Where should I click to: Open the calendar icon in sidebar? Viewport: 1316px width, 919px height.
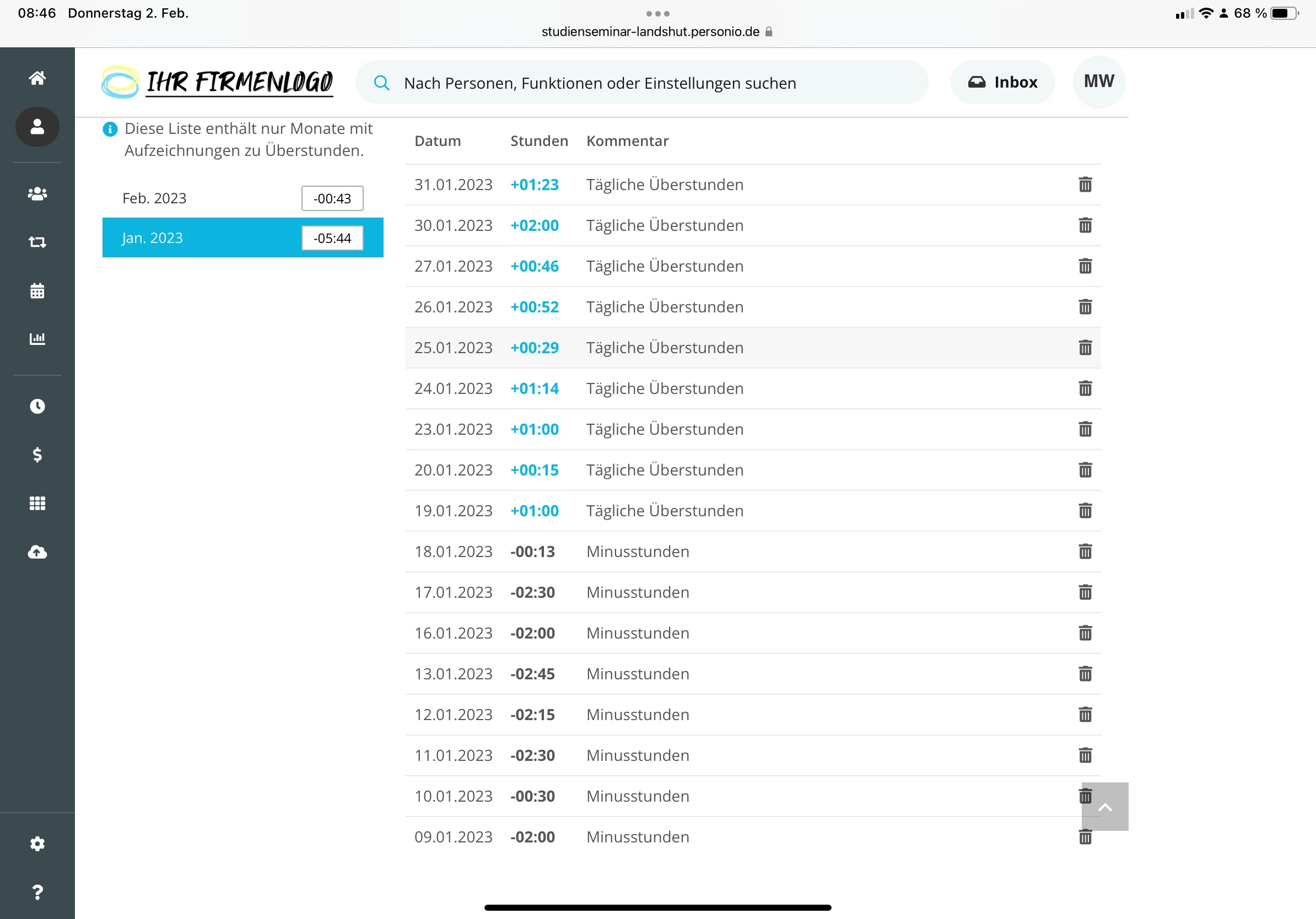[x=37, y=290]
